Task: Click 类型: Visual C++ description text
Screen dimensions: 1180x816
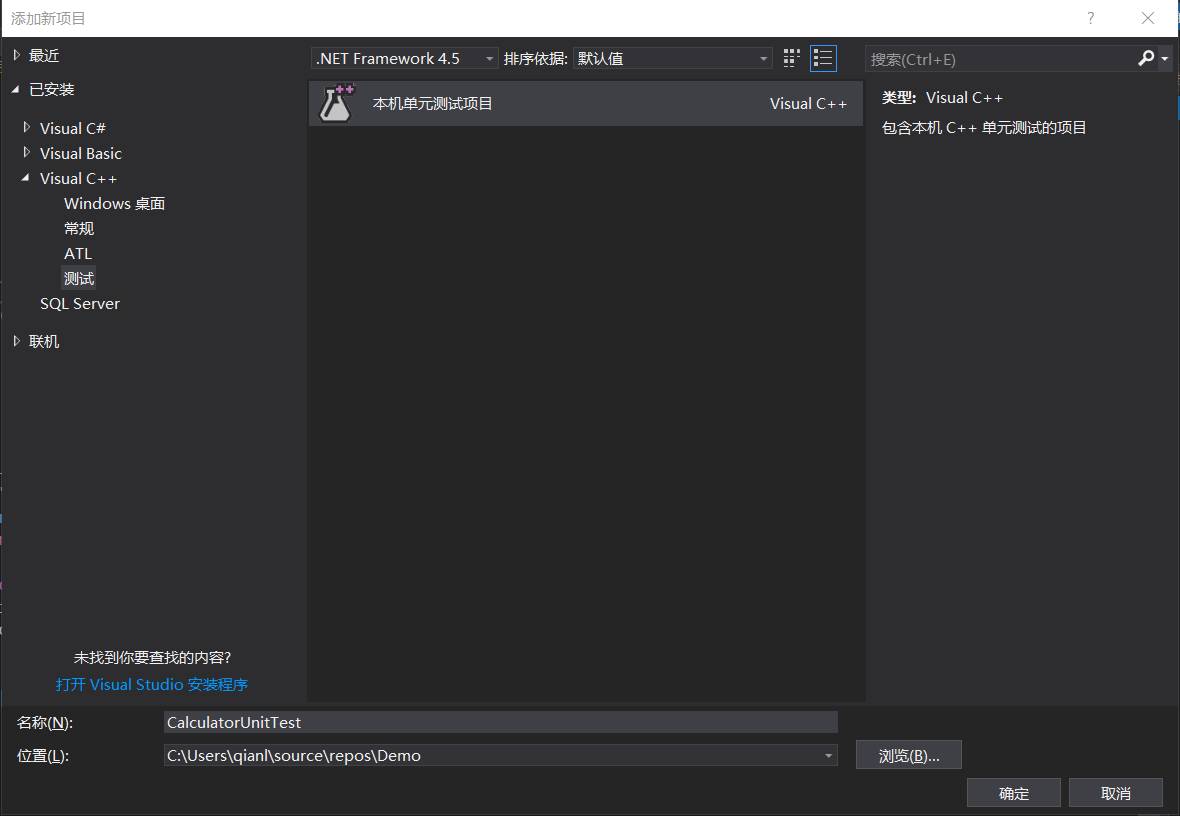Action: coord(942,98)
